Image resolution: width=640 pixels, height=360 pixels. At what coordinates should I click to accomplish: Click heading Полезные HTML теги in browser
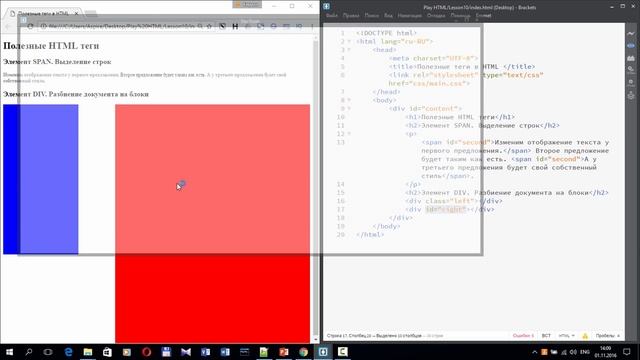point(51,46)
